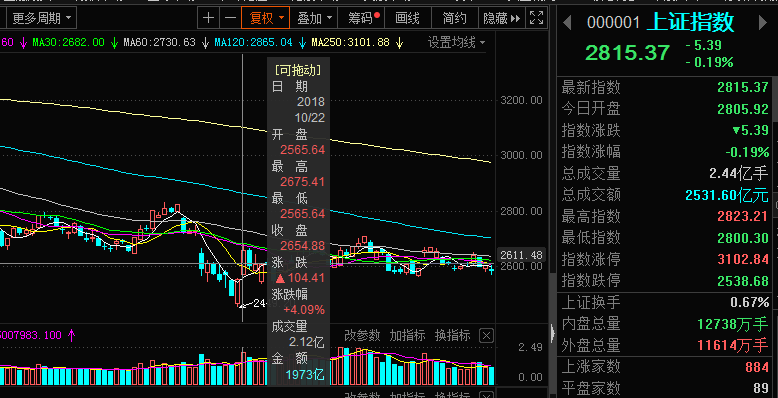This screenshot has height=398, width=778.
Task: Click the MA30 arrow indicator
Action: (115, 43)
